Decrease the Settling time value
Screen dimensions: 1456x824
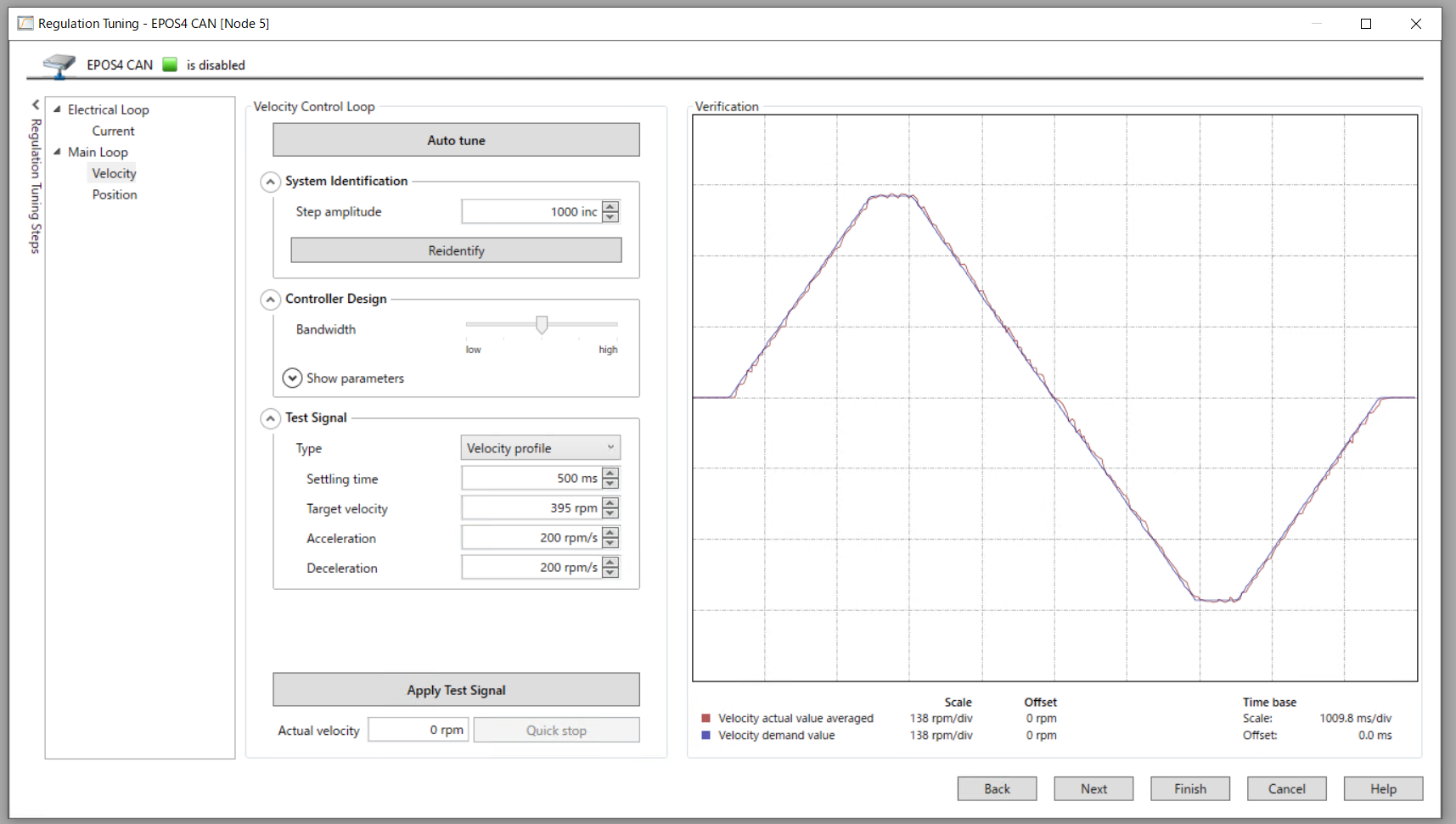pyautogui.click(x=610, y=484)
